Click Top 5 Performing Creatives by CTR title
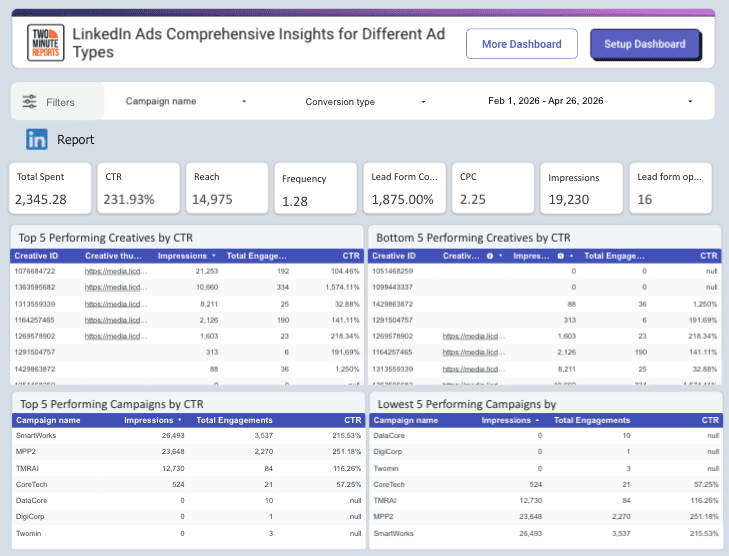This screenshot has height=556, width=729. point(106,238)
